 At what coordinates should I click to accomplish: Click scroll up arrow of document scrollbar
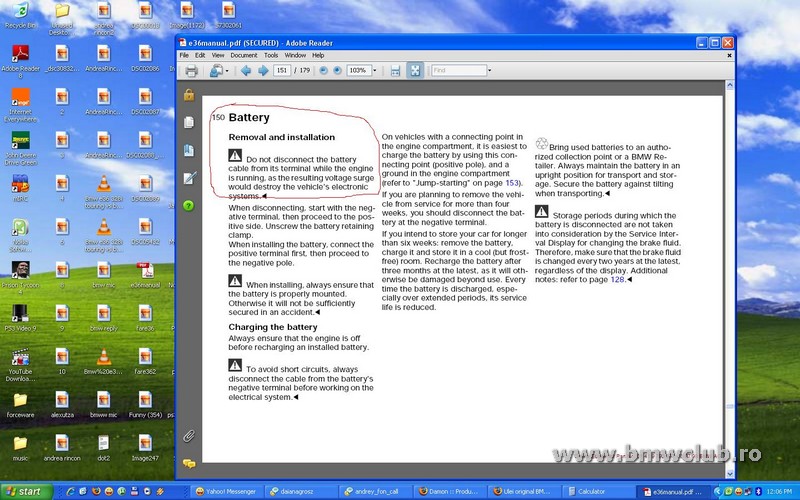(x=730, y=86)
